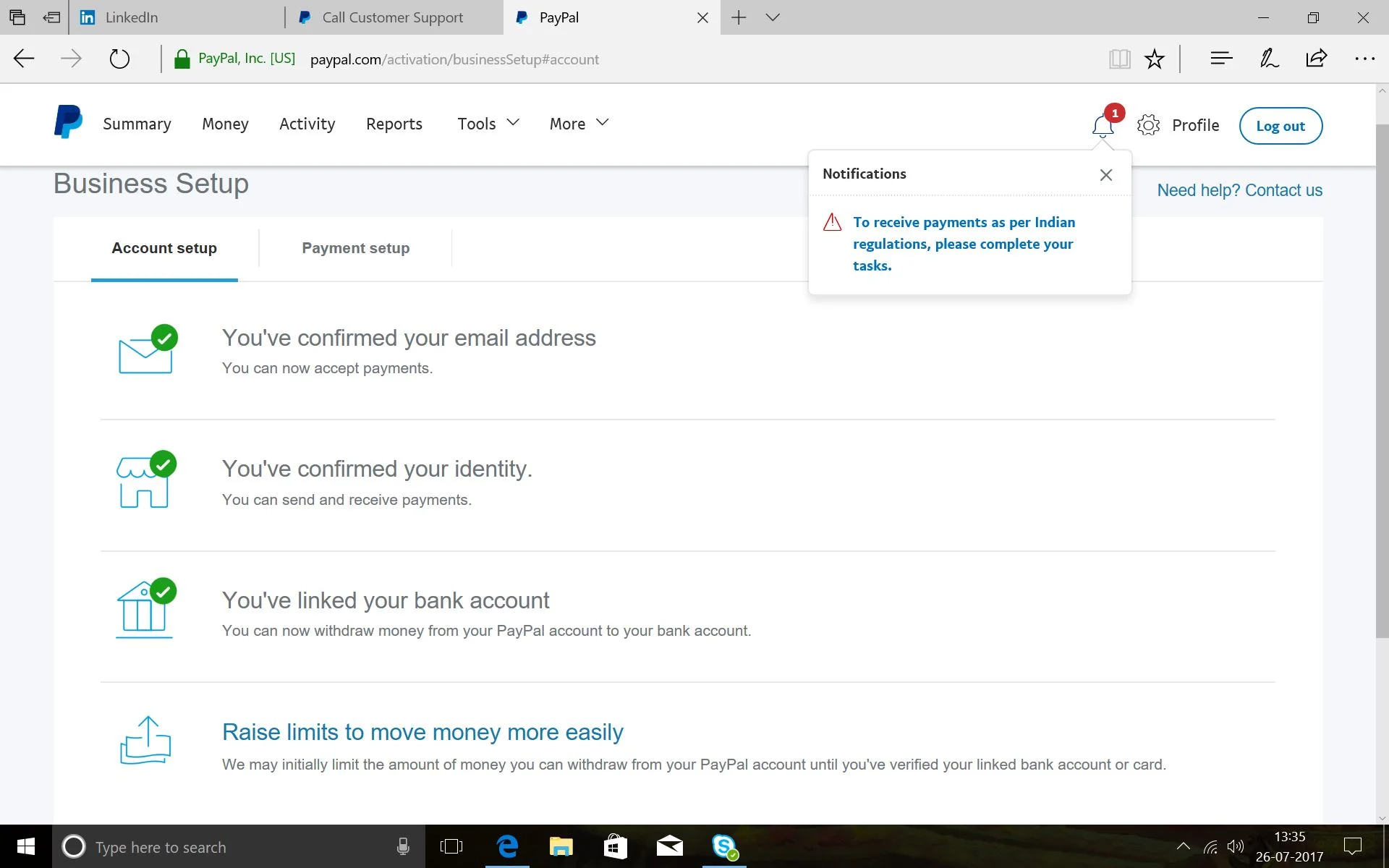Open the volume control tray icon

[1236, 846]
